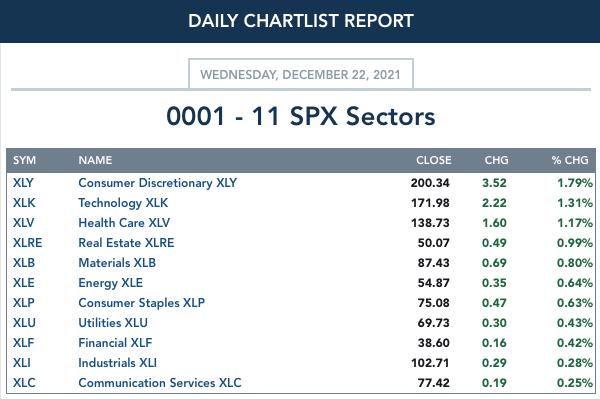The width and height of the screenshot is (600, 399).
Task: Open the XLY symbol link
Action: [23, 183]
